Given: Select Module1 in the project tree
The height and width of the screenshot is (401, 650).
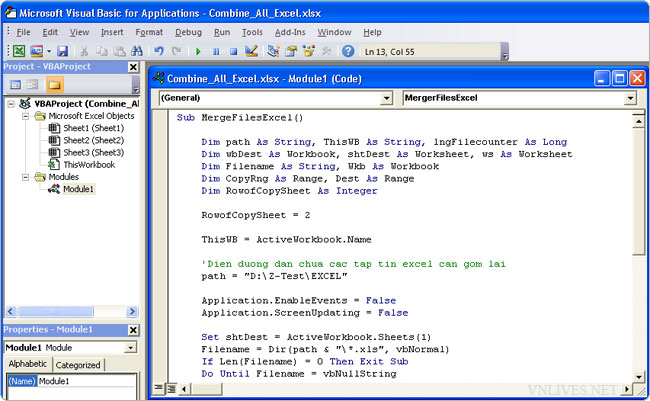Looking at the screenshot, I should (x=78, y=189).
